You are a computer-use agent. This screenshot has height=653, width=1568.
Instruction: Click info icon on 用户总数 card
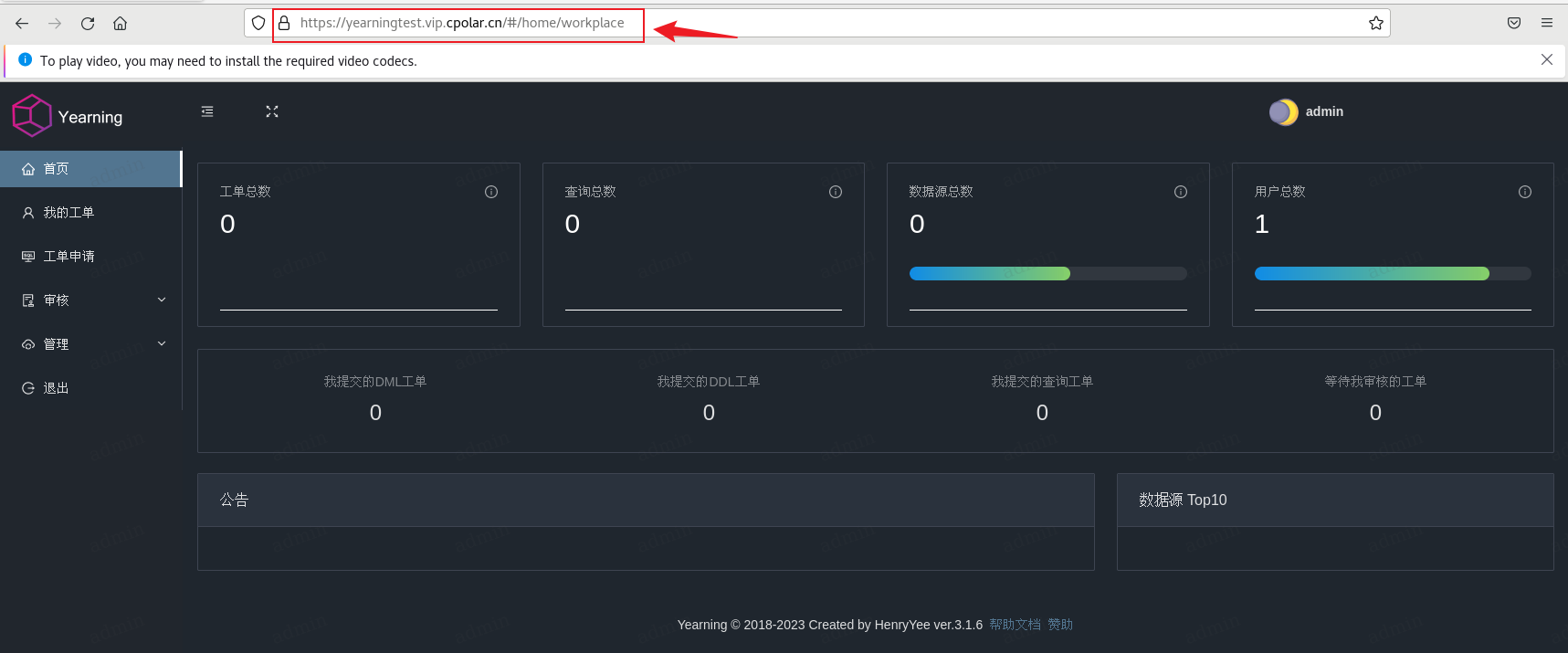tap(1525, 192)
